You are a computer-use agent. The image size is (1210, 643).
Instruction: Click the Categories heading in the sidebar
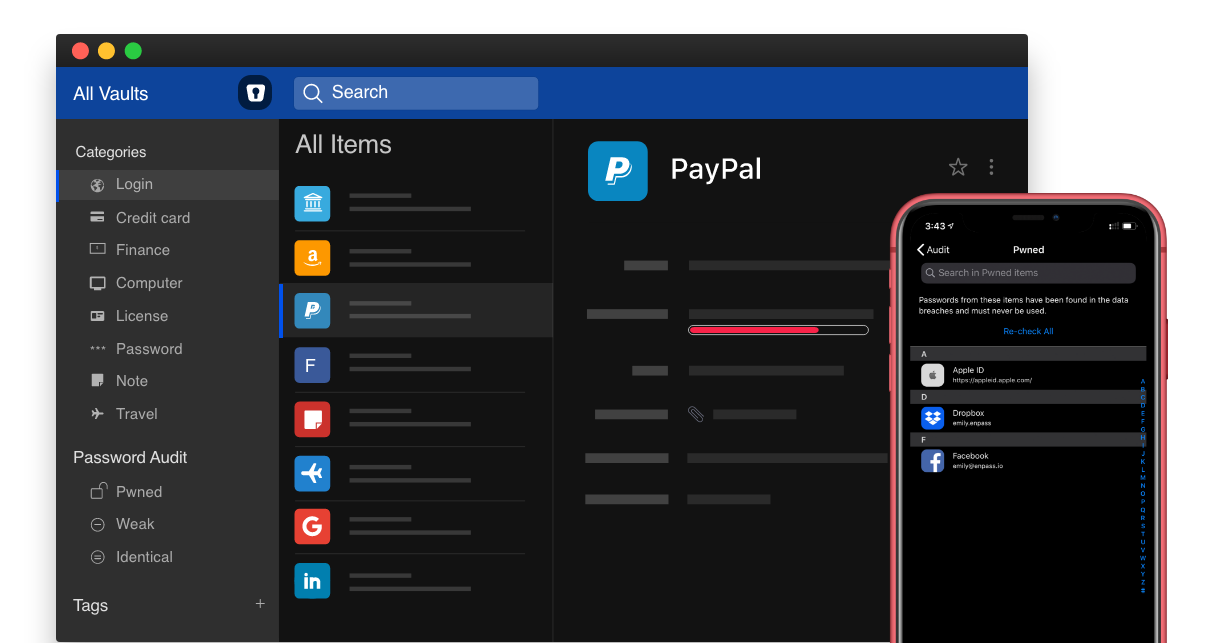pyautogui.click(x=111, y=152)
